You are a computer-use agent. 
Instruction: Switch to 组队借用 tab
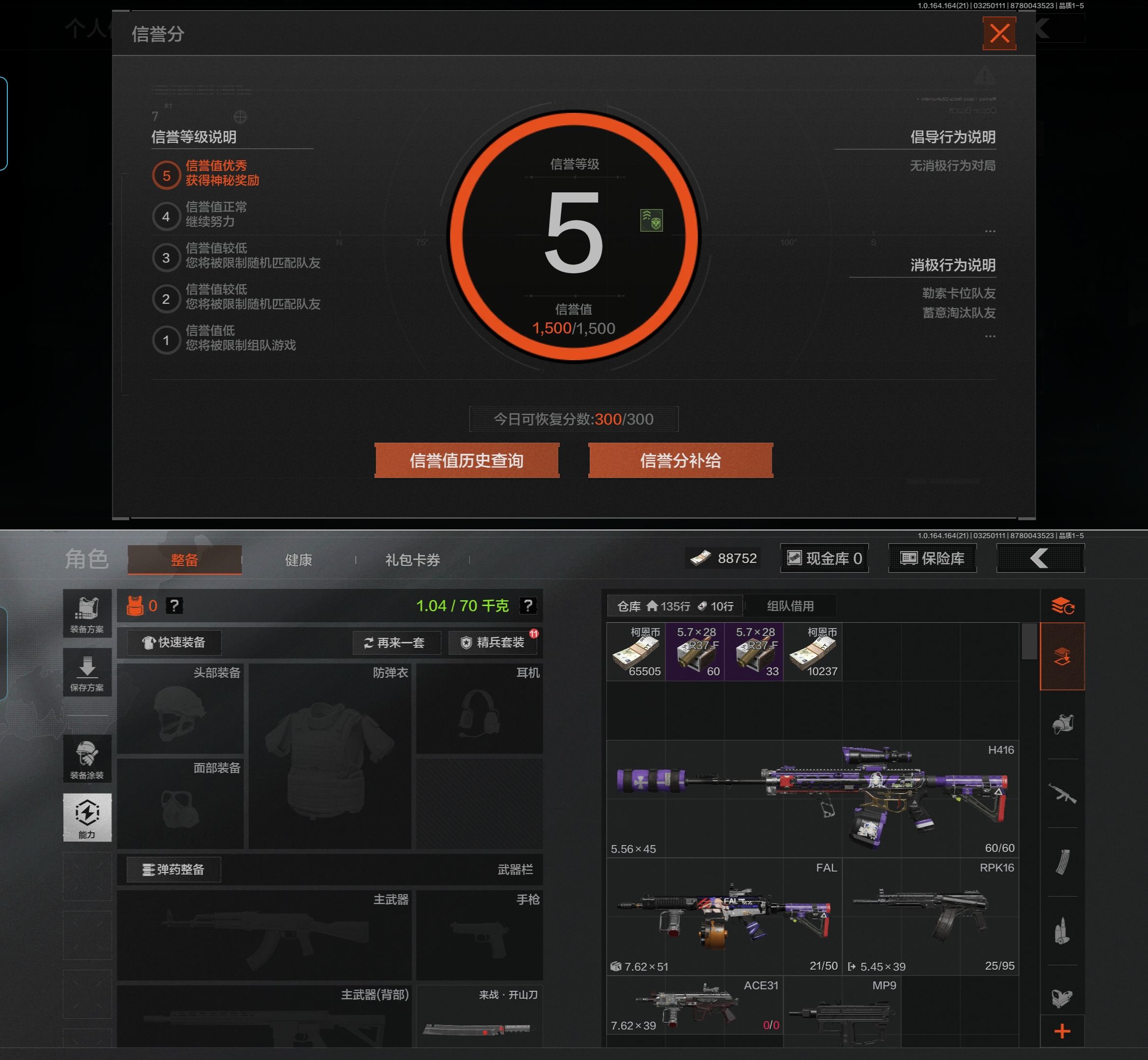click(x=790, y=606)
